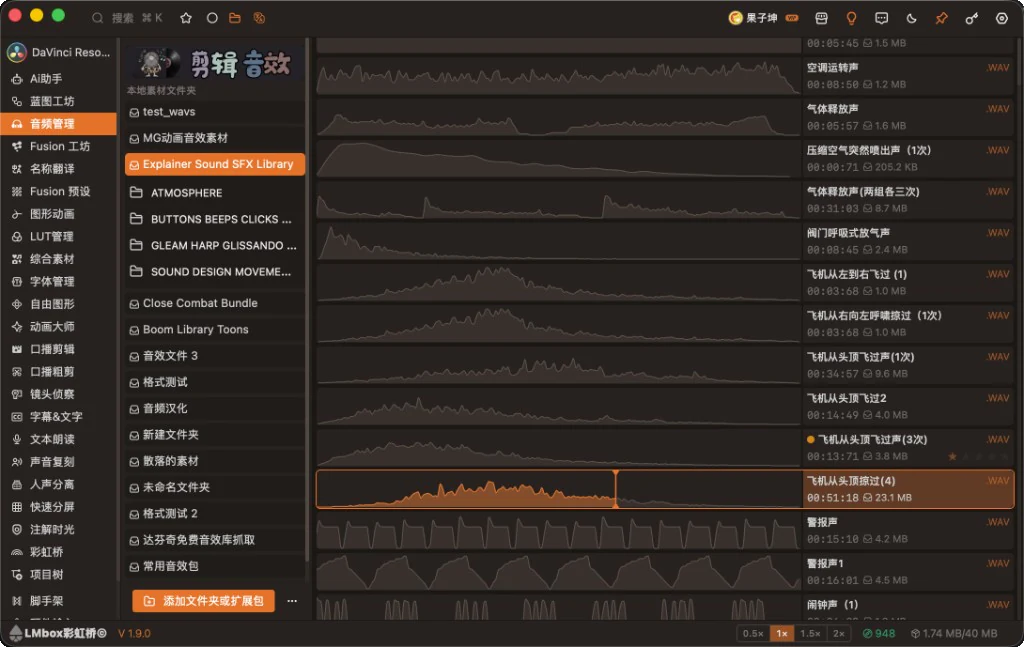The width and height of the screenshot is (1024, 647).
Task: Open the storefront icon in top bar
Action: pos(822,18)
